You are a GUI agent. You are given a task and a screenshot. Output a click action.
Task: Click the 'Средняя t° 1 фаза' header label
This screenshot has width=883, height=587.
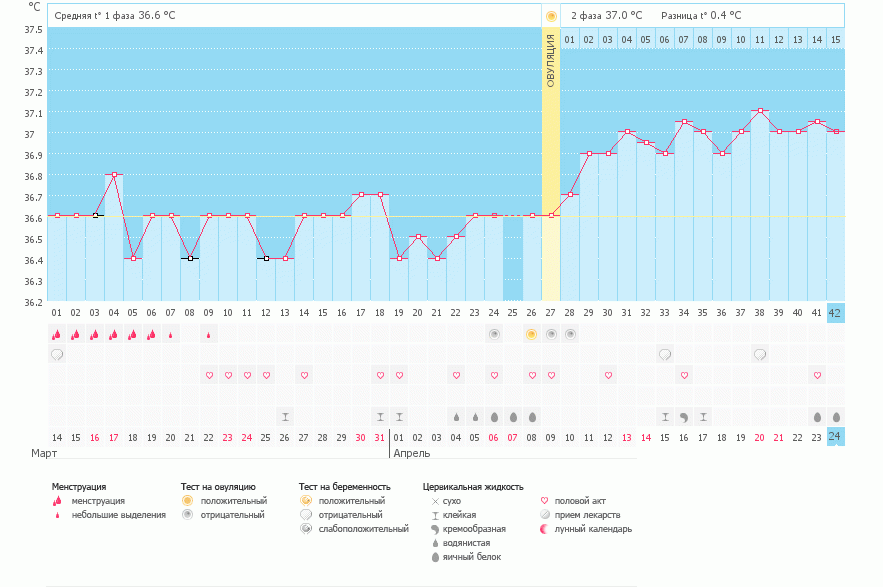[x=94, y=16]
